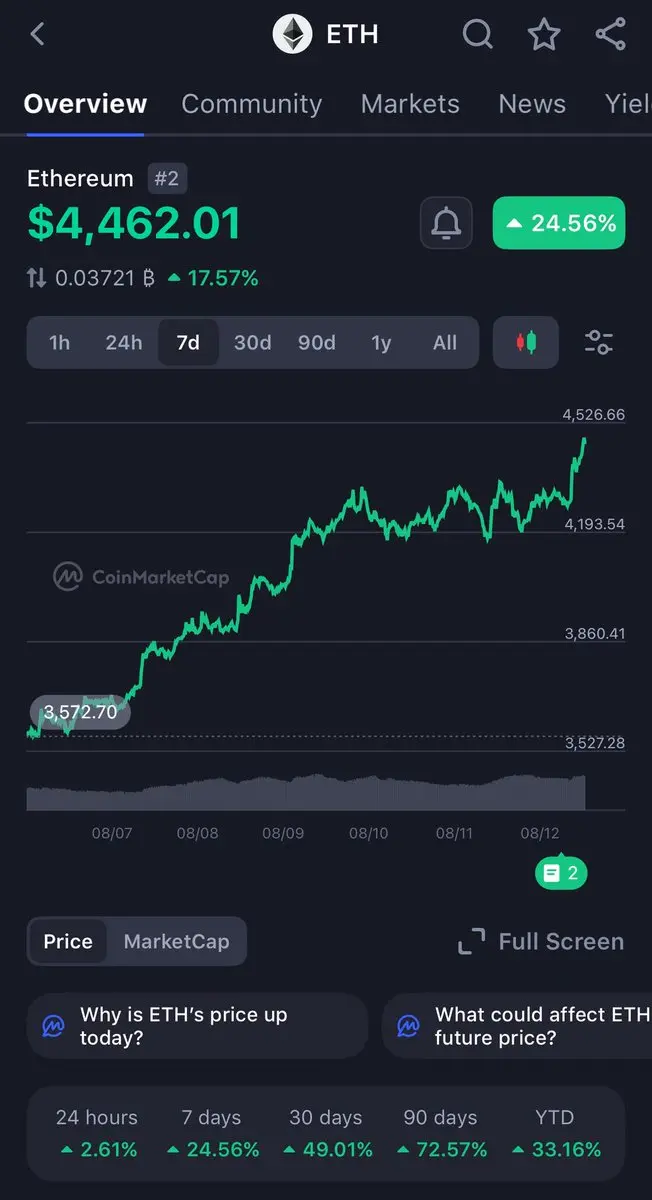Ask why ETH's price is up today
The width and height of the screenshot is (652, 1200).
point(197,1026)
